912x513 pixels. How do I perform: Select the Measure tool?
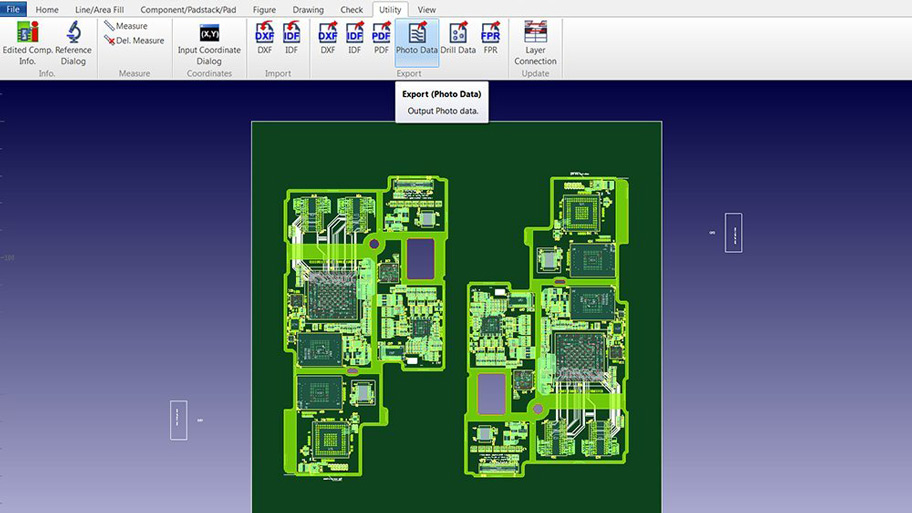click(x=125, y=26)
